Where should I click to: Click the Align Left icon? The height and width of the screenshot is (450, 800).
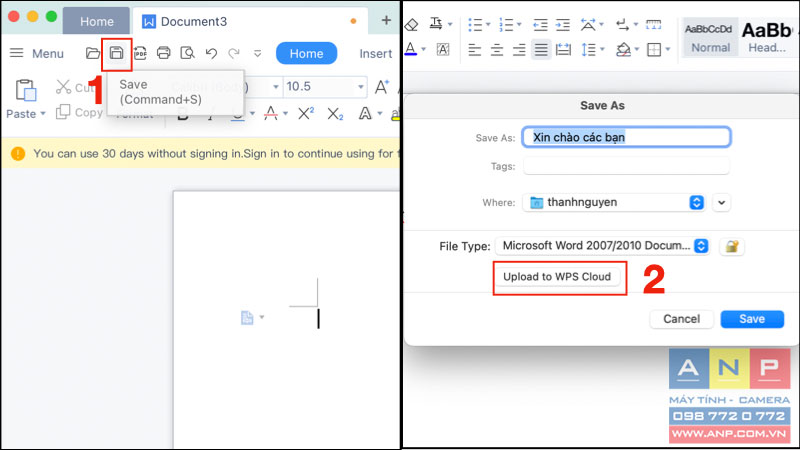pyautogui.click(x=474, y=50)
